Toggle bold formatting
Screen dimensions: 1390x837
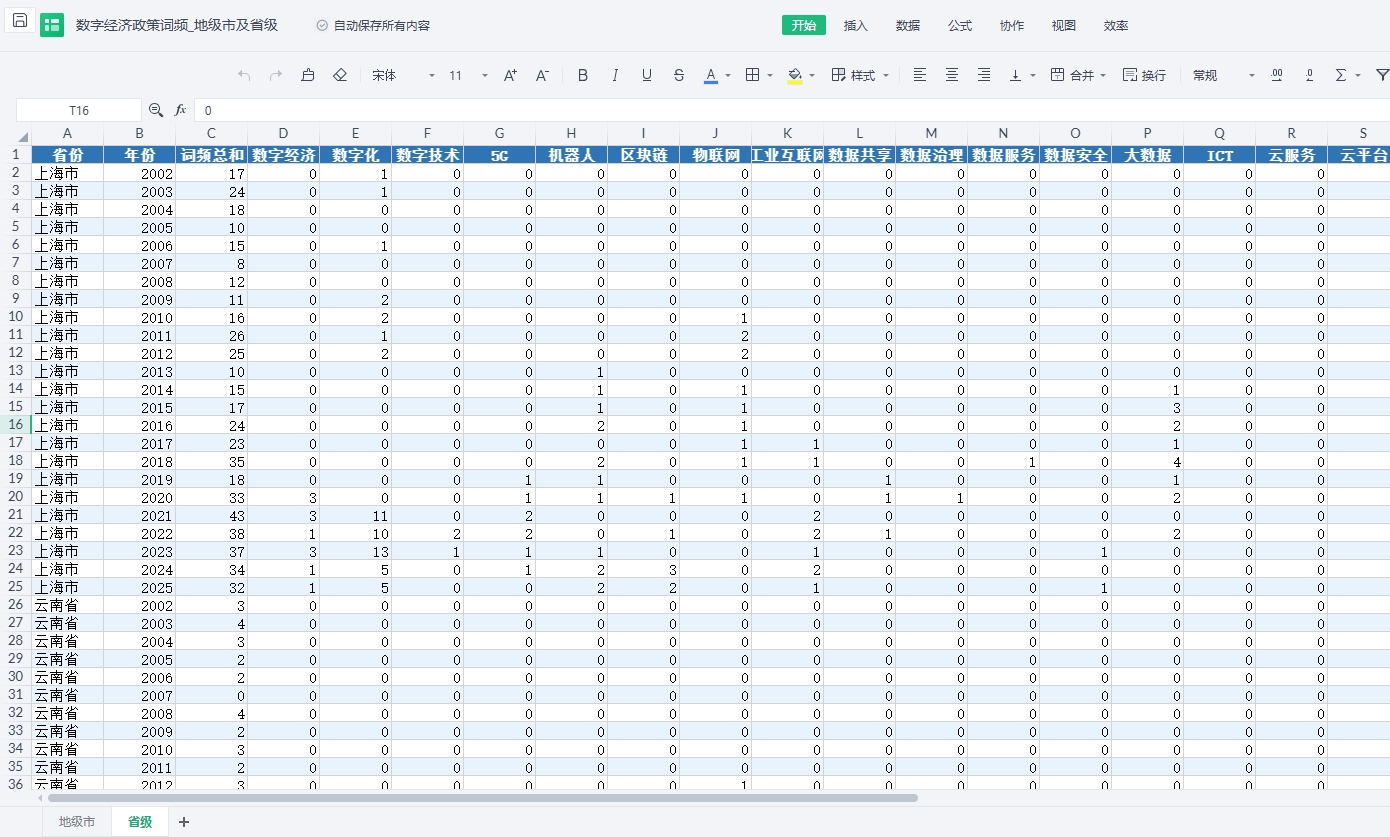tap(583, 75)
